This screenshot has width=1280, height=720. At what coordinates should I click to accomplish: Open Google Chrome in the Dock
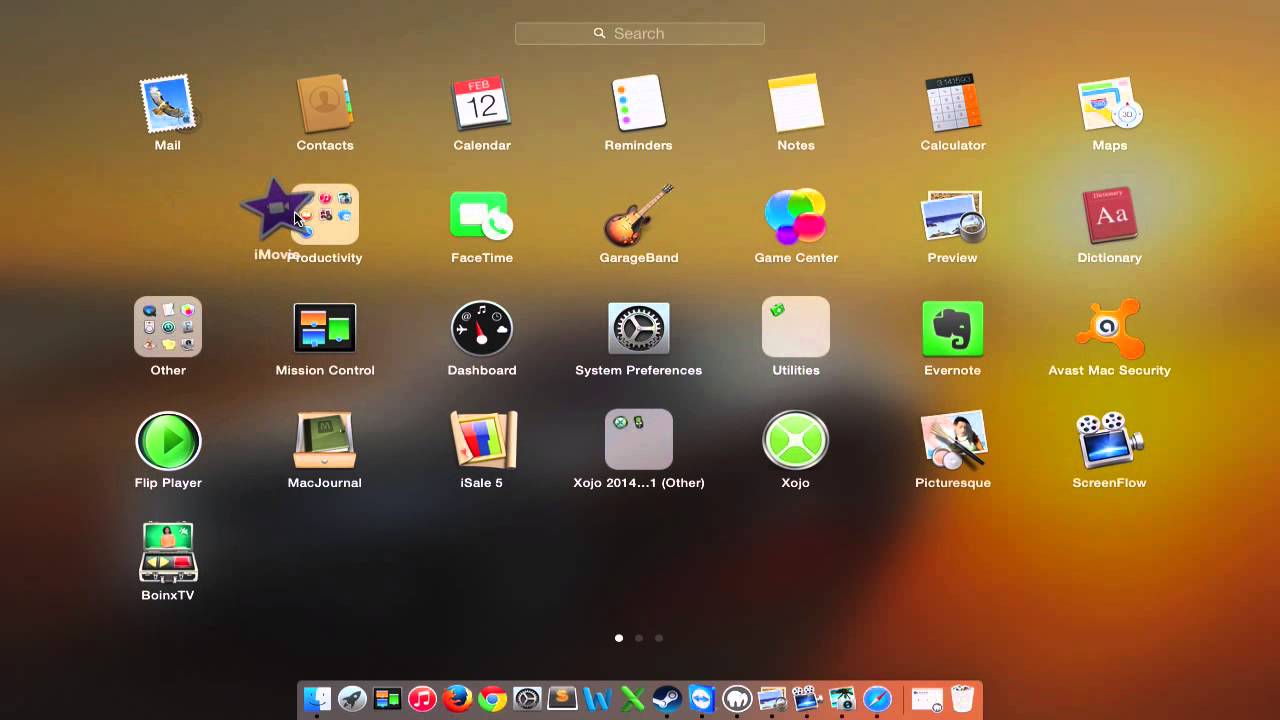click(x=492, y=698)
